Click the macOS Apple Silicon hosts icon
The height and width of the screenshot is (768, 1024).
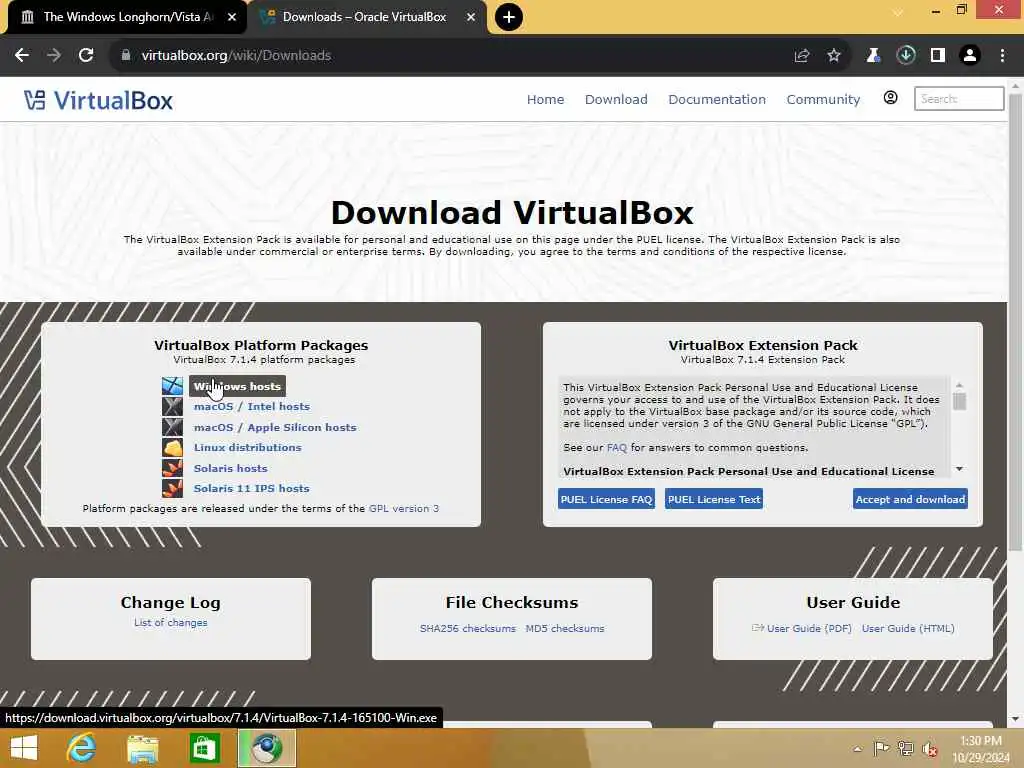(172, 427)
